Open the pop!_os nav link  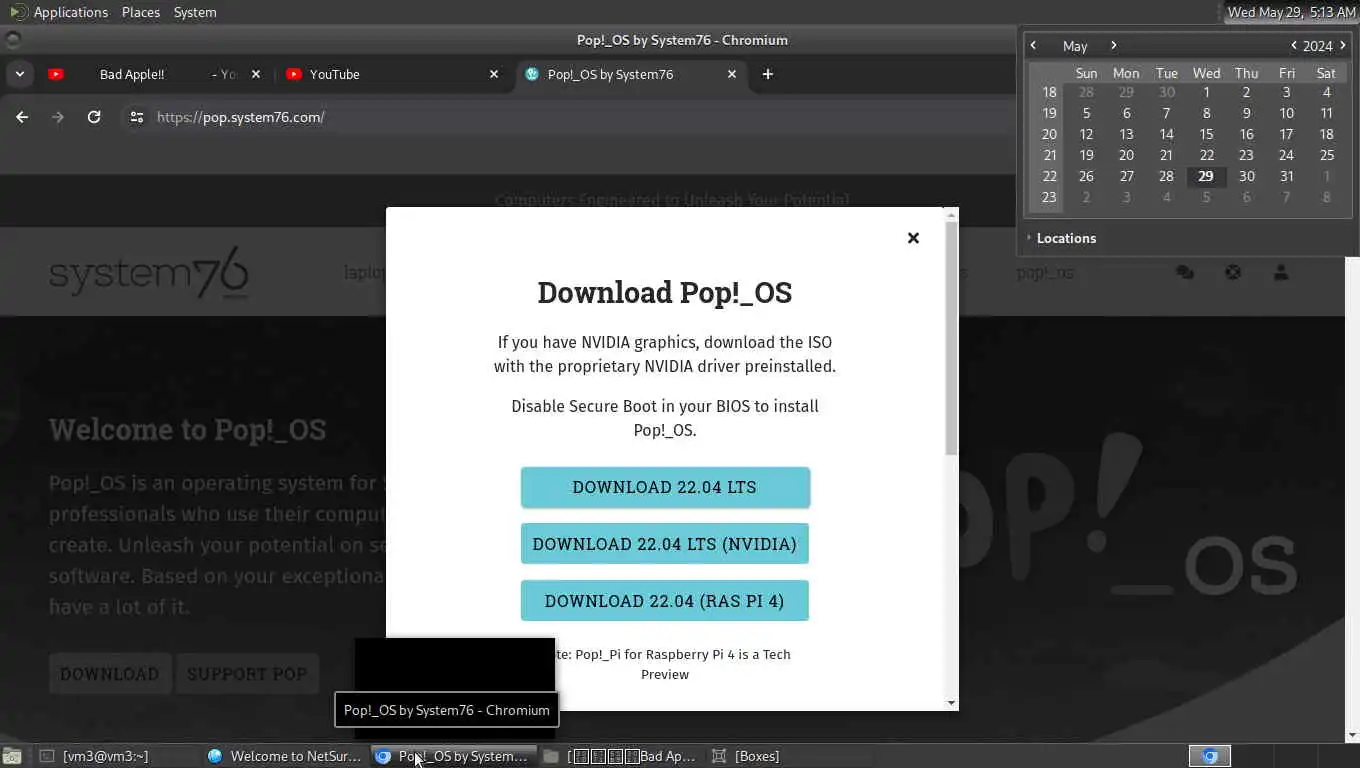coord(1045,272)
